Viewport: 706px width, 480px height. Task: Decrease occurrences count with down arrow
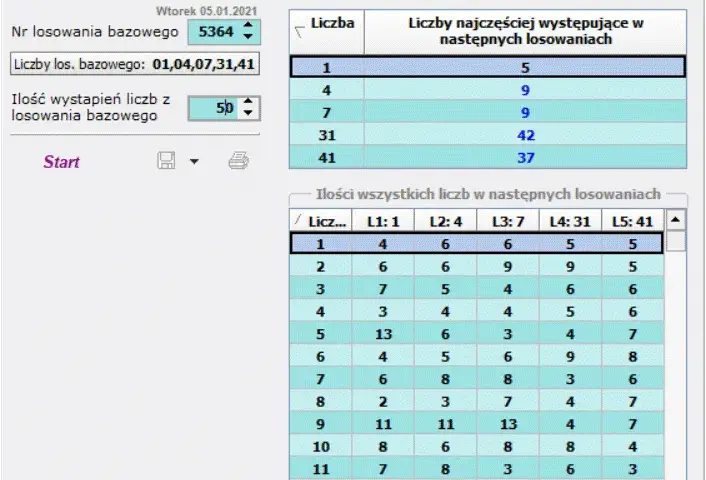(248, 113)
